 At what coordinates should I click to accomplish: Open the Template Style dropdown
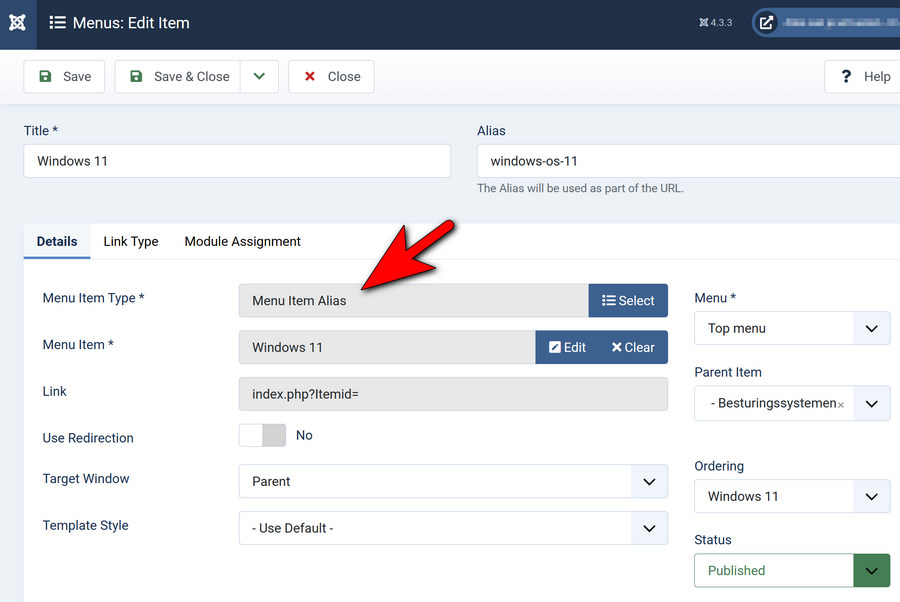453,528
